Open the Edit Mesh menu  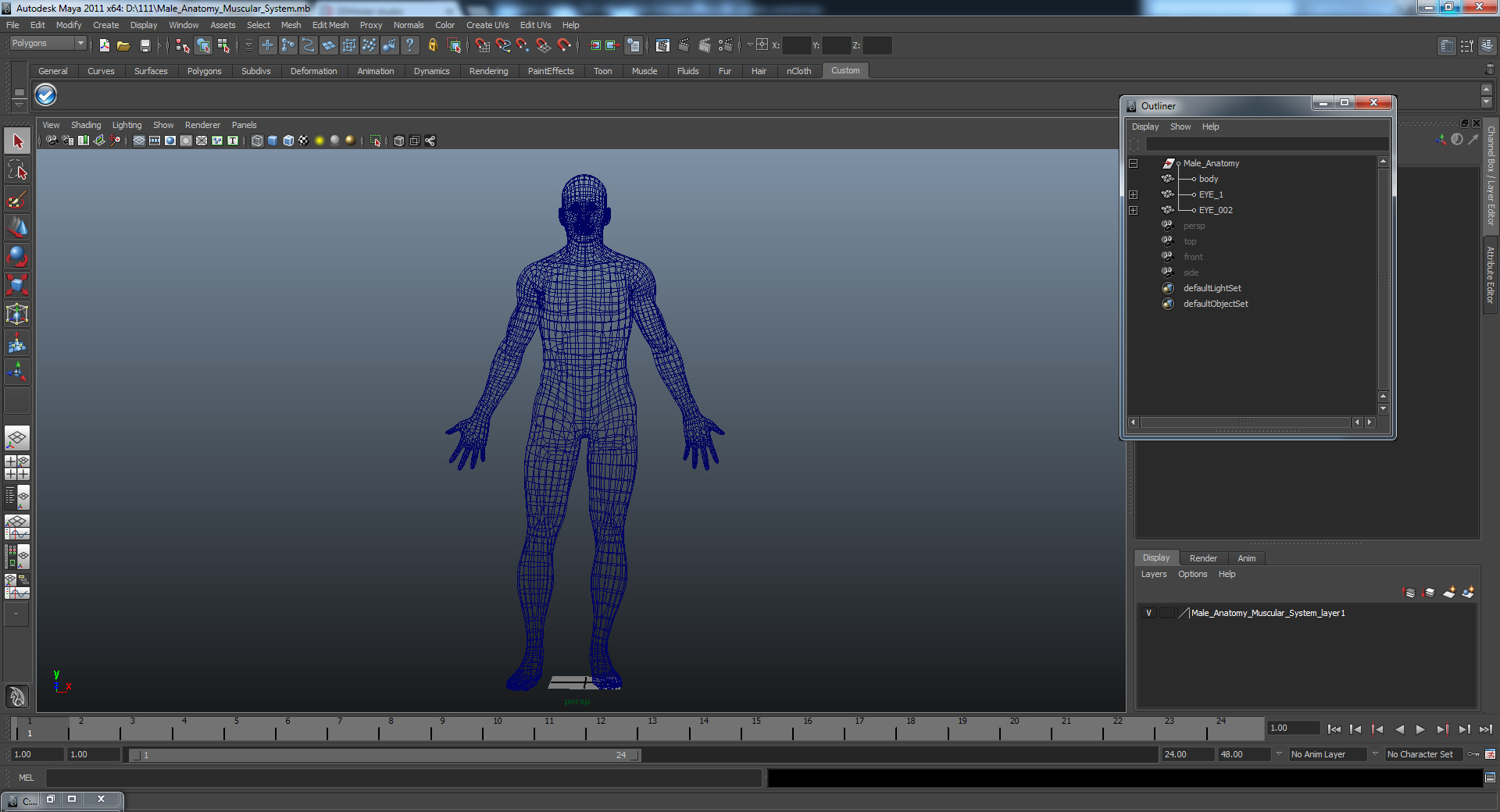click(x=330, y=25)
